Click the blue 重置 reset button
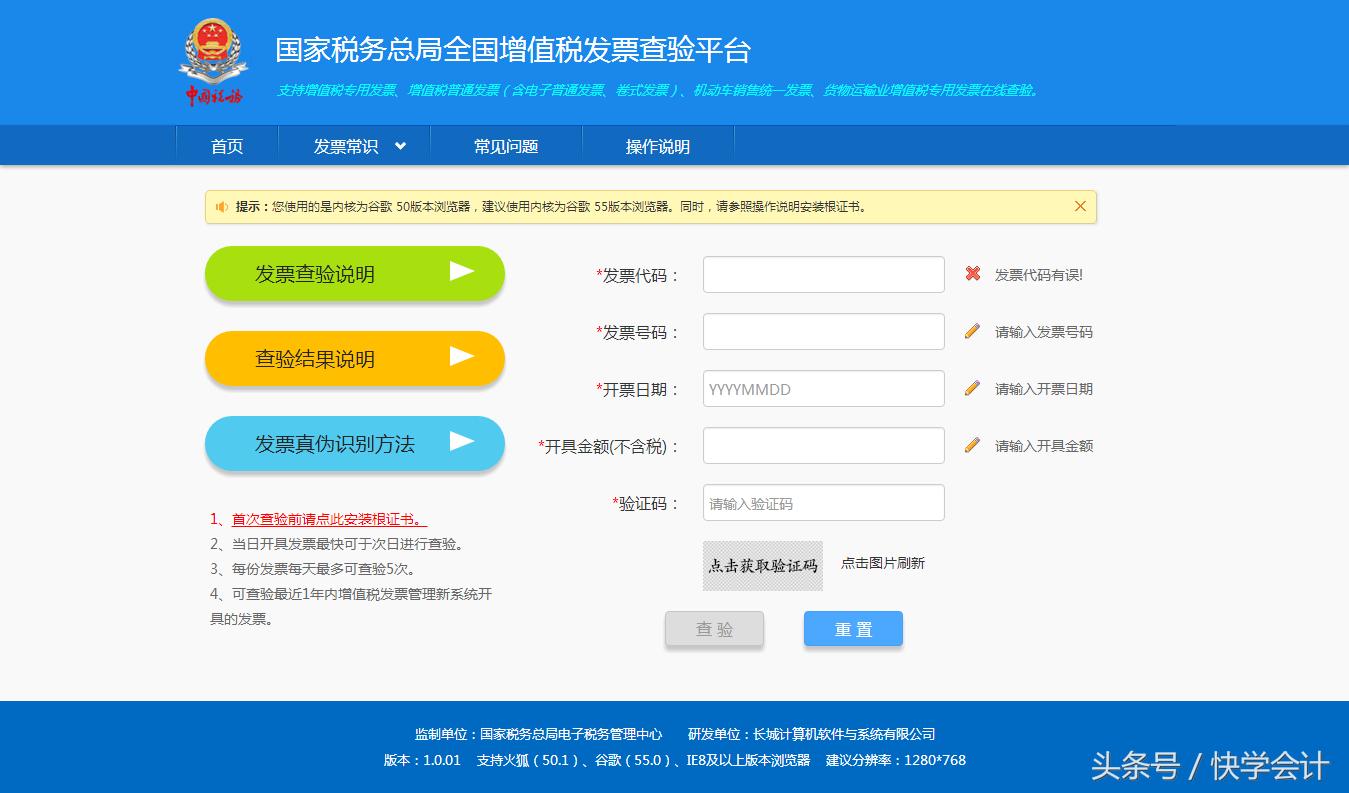Image resolution: width=1349 pixels, height=793 pixels. [852, 628]
